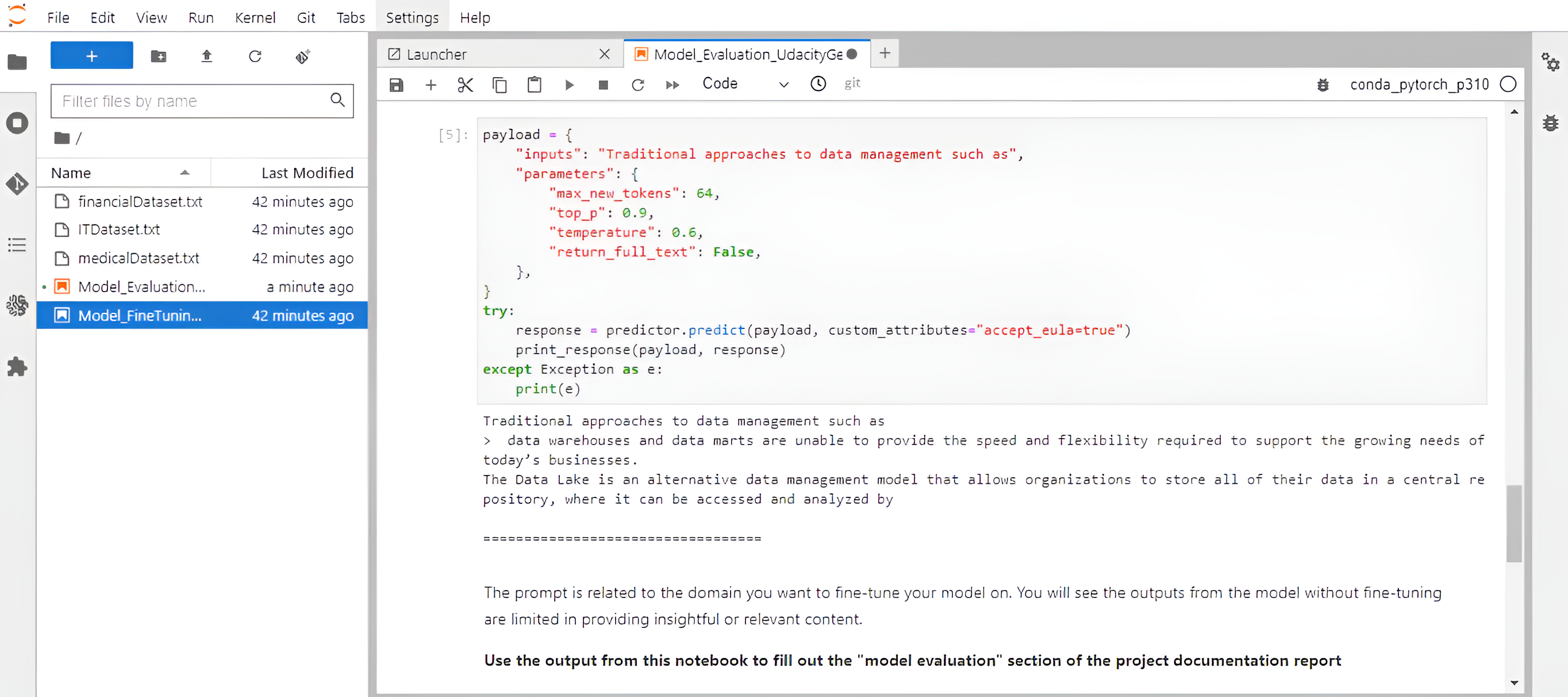Restart the kernel using the refresh icon
This screenshot has width=1568, height=697.
point(638,85)
